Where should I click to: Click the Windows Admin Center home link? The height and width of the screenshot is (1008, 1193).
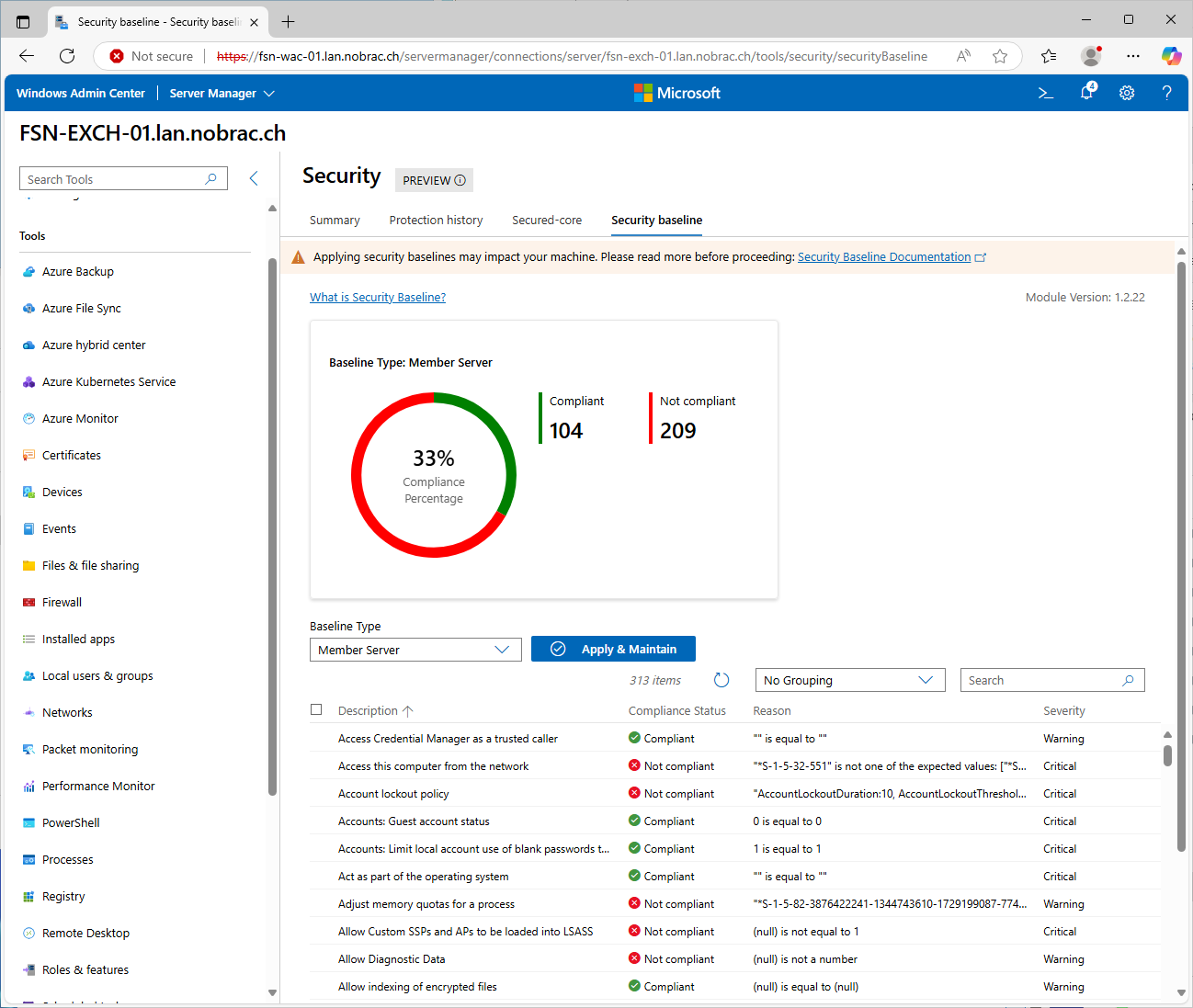coord(81,93)
